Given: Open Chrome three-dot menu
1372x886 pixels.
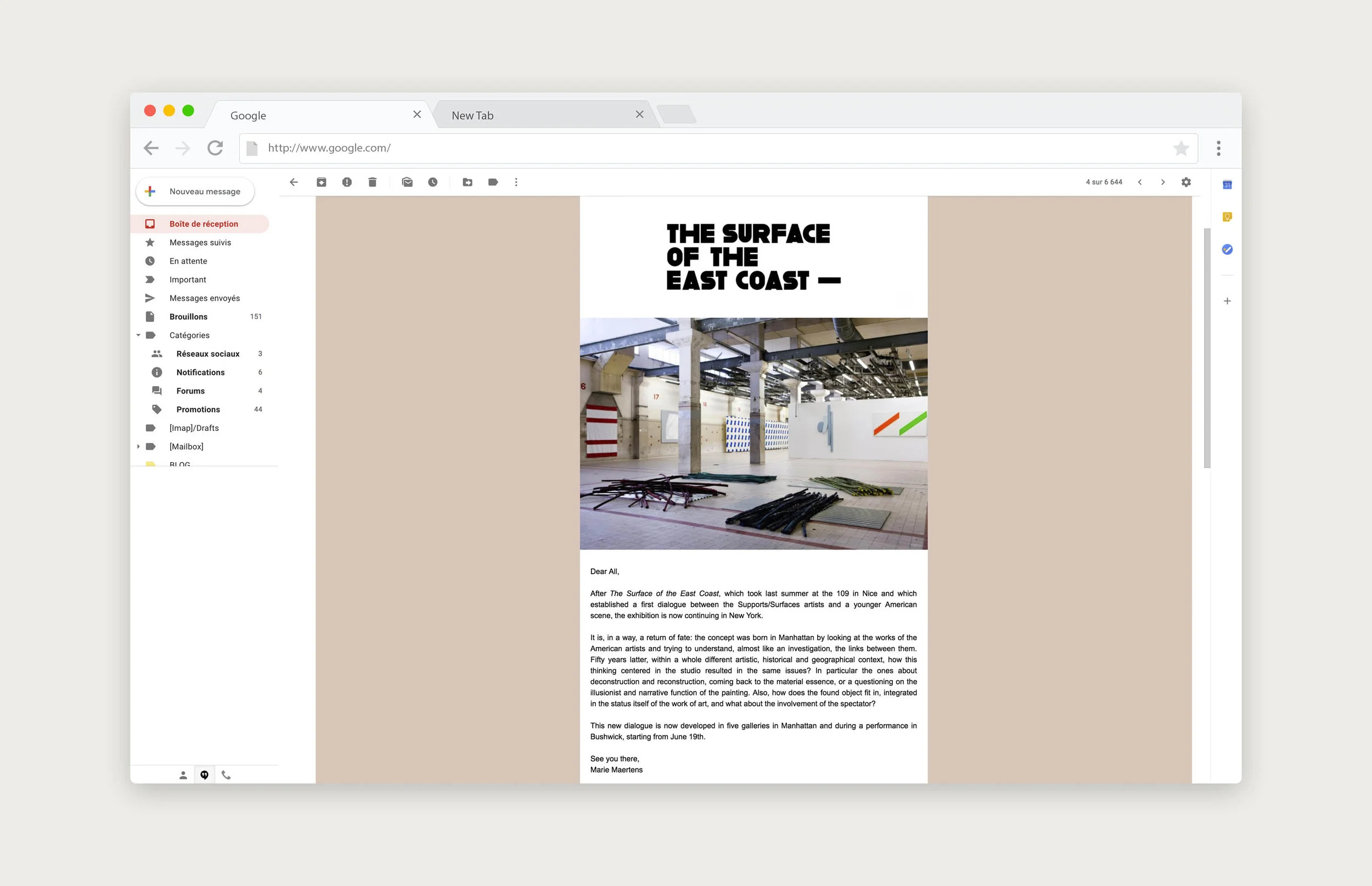Looking at the screenshot, I should pos(1218,148).
